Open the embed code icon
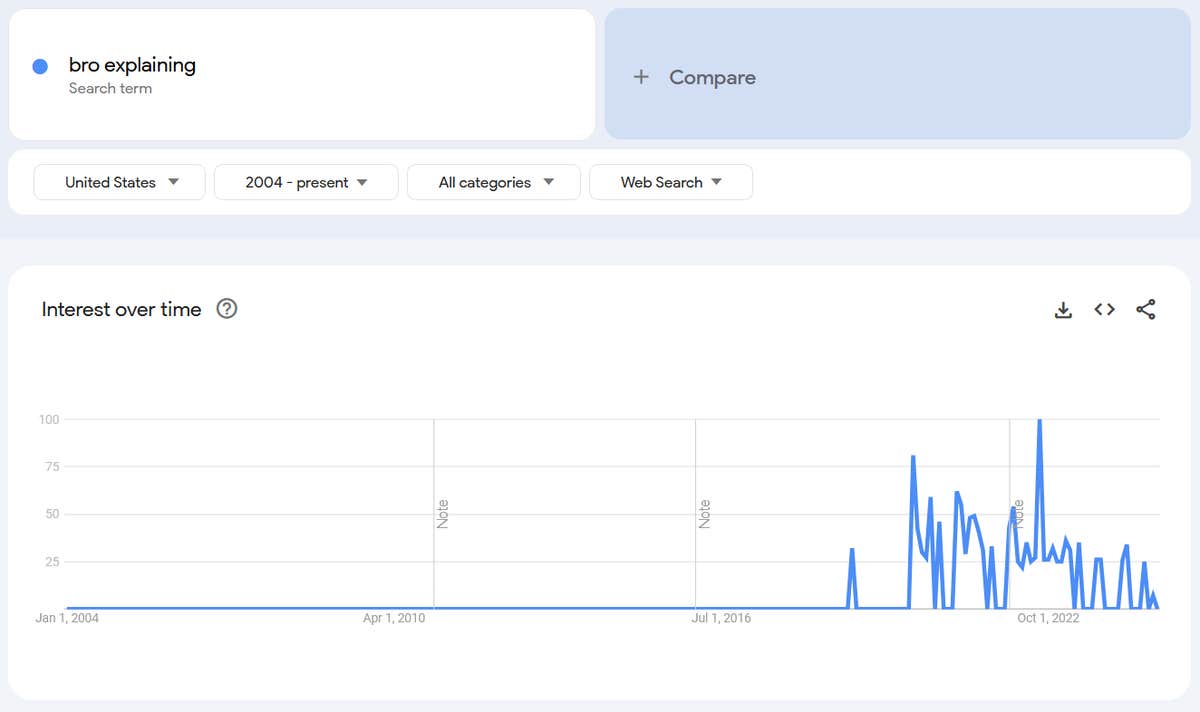The image size is (1200, 712). coord(1104,310)
